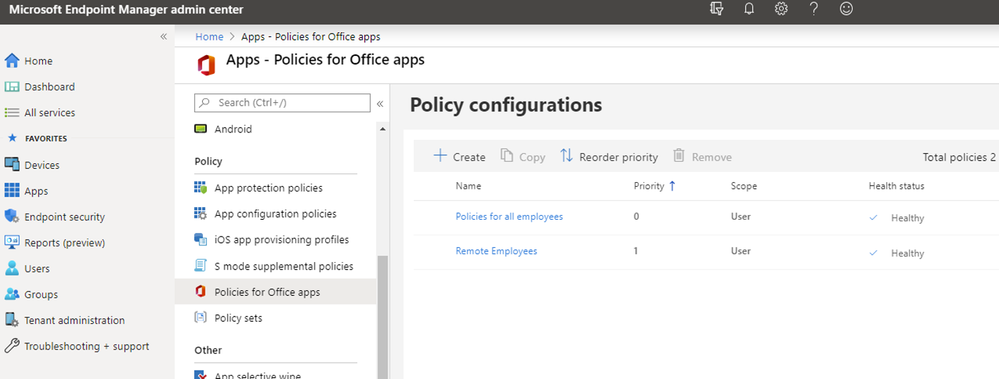Open the settings gear icon
Viewport: 999px width, 379px height.
781,9
